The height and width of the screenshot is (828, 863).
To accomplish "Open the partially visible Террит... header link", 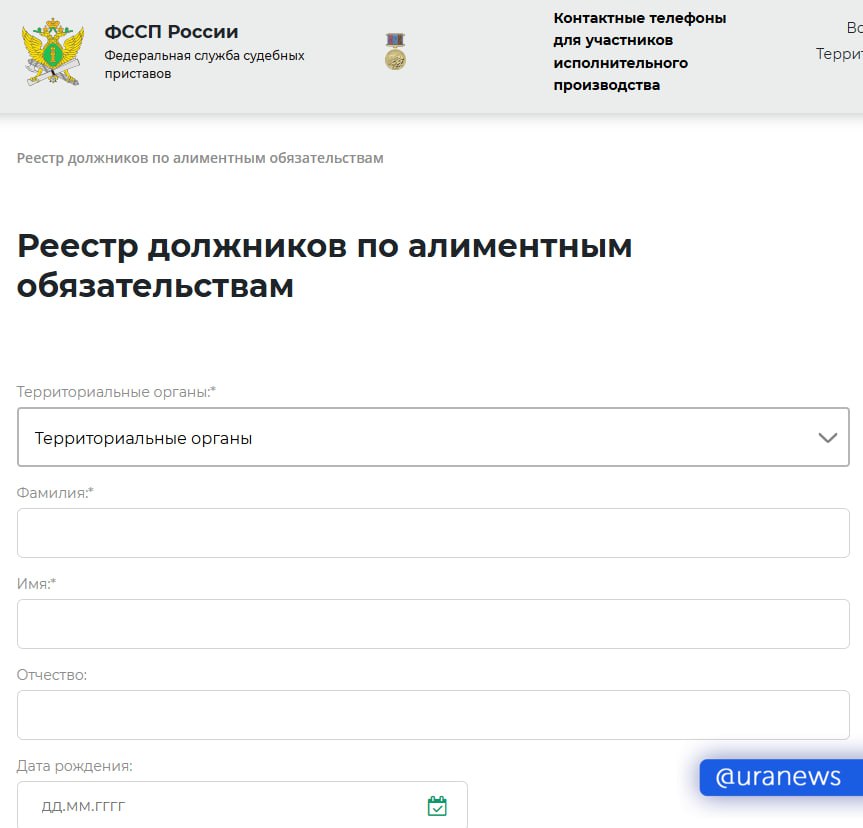I will (x=839, y=54).
